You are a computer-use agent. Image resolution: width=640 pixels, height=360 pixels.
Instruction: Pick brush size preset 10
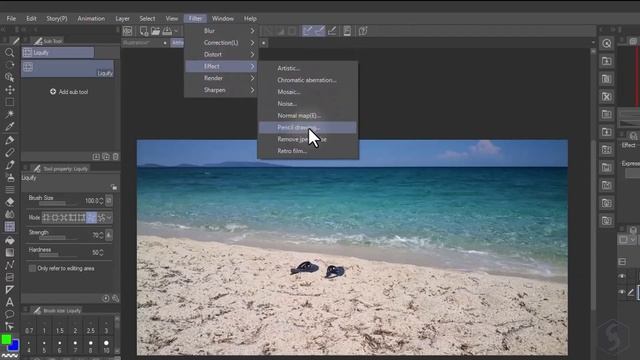coord(106,346)
